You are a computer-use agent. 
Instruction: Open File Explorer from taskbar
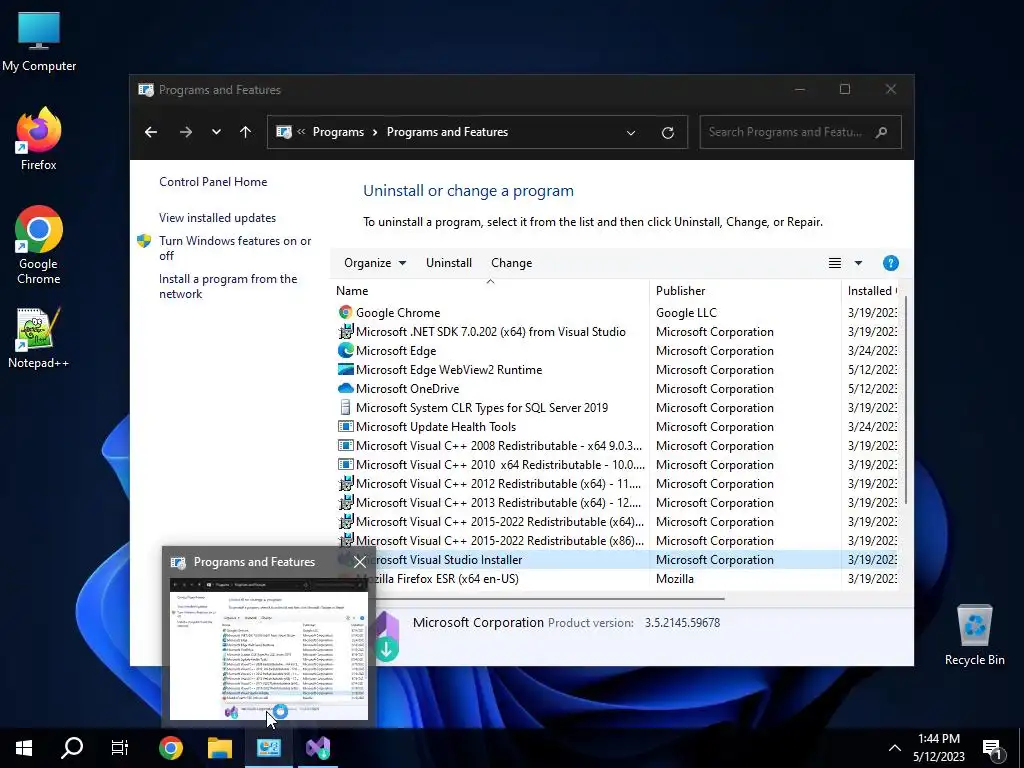click(219, 748)
